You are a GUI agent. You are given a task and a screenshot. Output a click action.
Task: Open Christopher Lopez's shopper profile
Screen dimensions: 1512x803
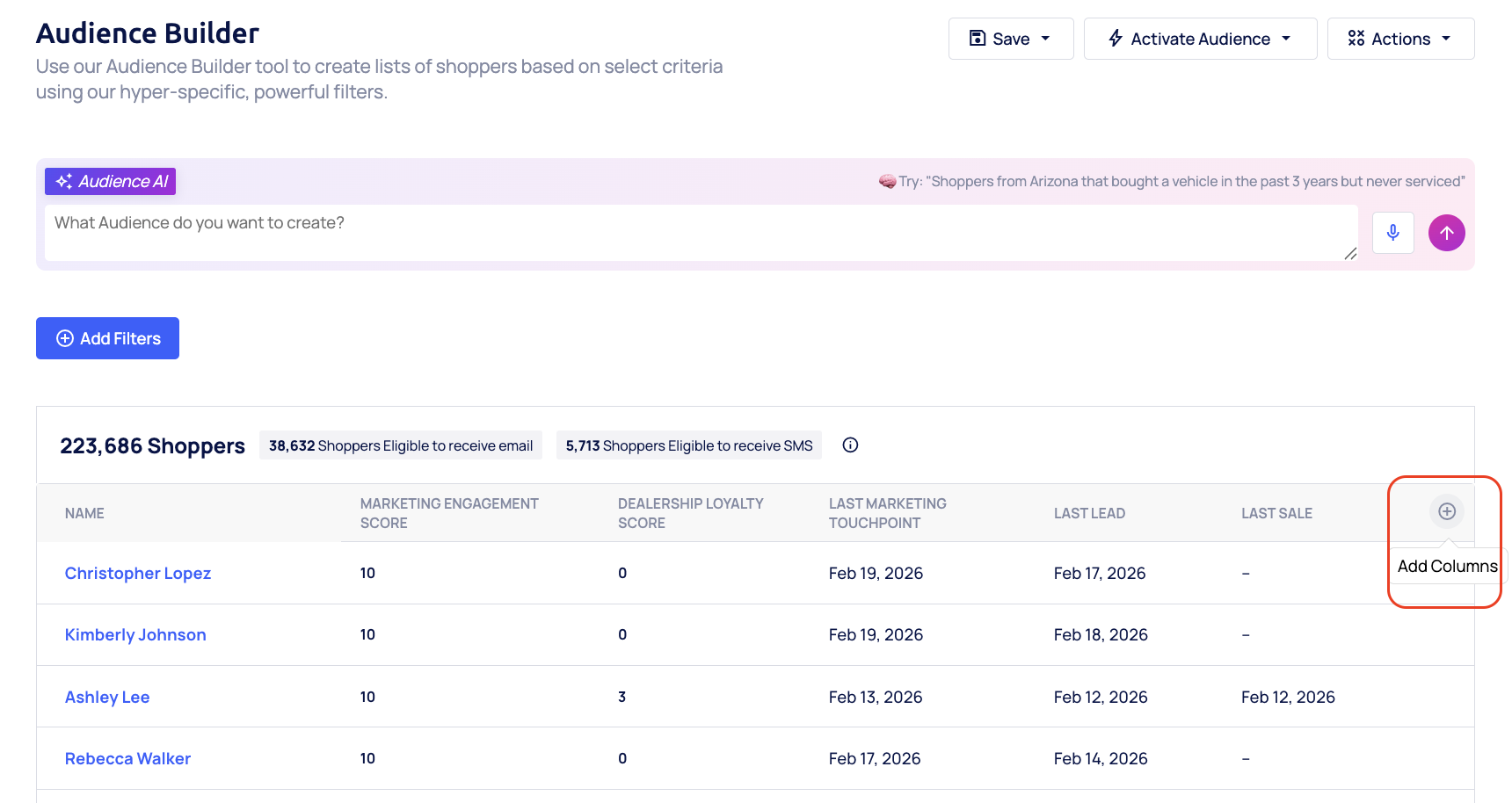click(x=137, y=573)
